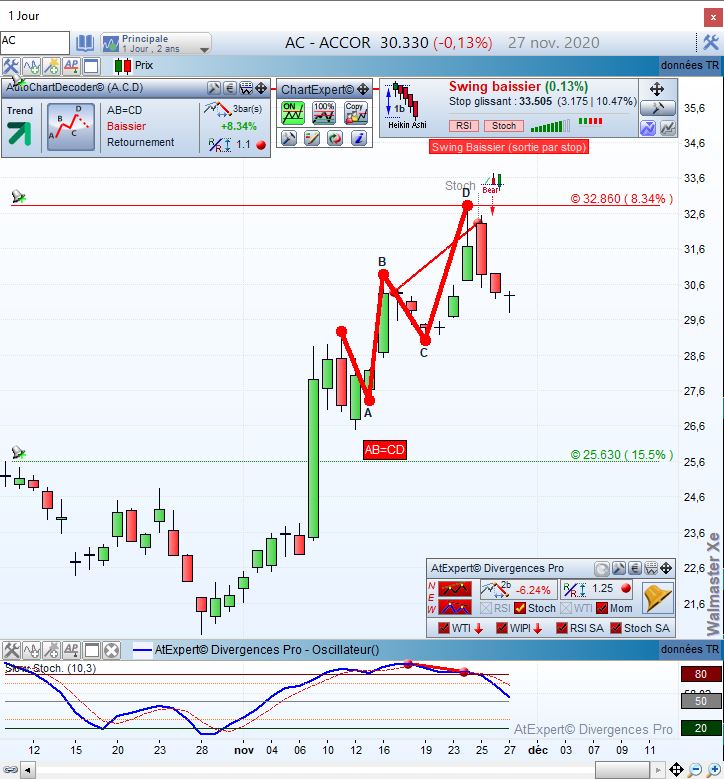
Task: Click the risk/reward 1.25 icon in Divergences Pro
Action: coord(575,590)
